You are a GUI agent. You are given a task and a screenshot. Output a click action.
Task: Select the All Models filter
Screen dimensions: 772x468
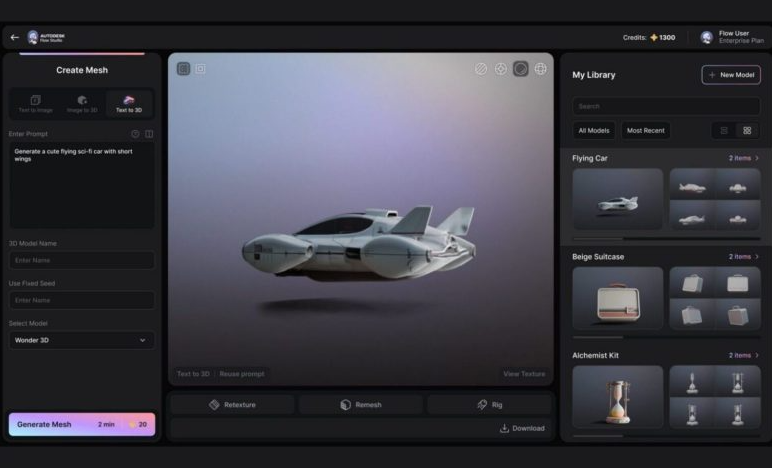[594, 130]
